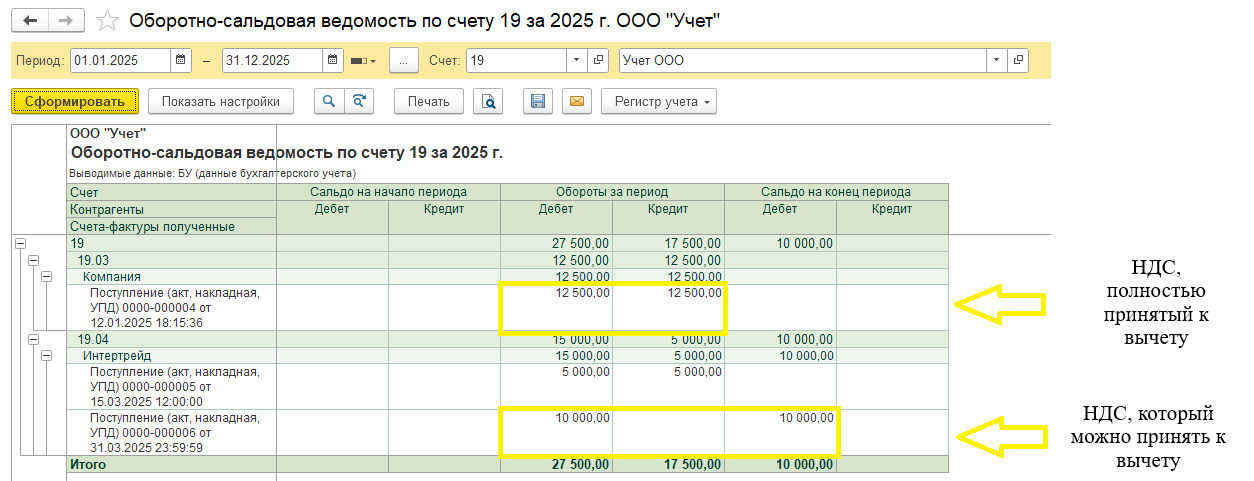1254x481 pixels.
Task: Collapse the account 19 tree group
Action: (x=21, y=243)
